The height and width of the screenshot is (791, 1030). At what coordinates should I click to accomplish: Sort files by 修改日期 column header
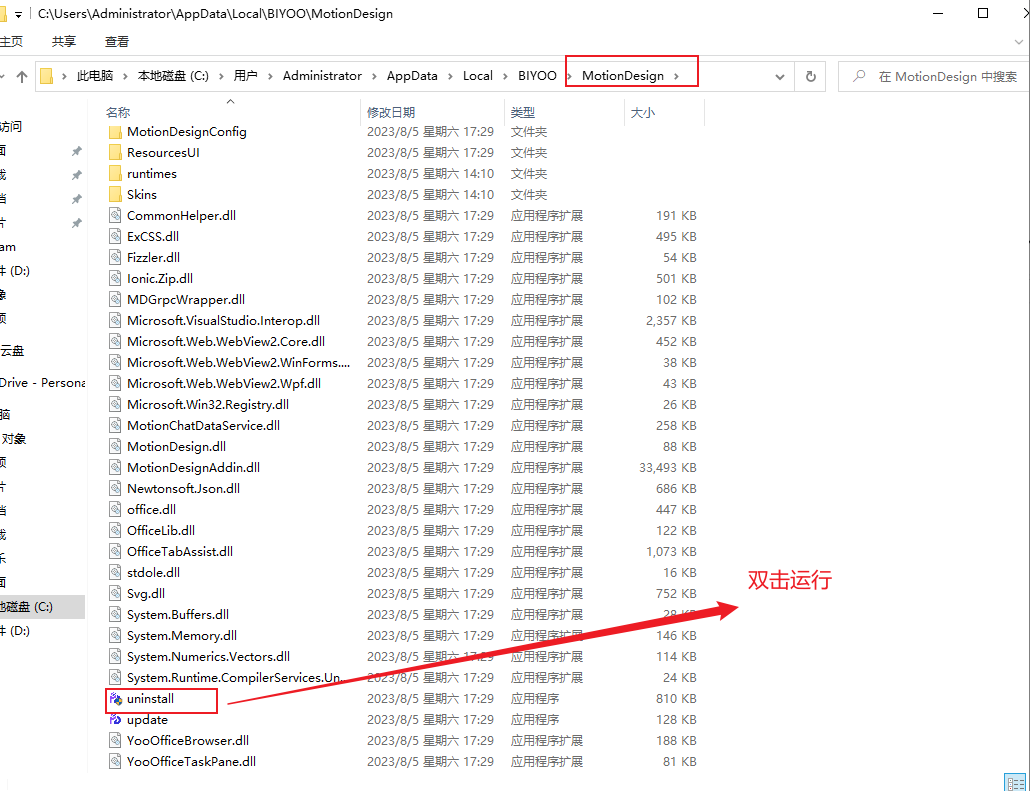pyautogui.click(x=391, y=113)
